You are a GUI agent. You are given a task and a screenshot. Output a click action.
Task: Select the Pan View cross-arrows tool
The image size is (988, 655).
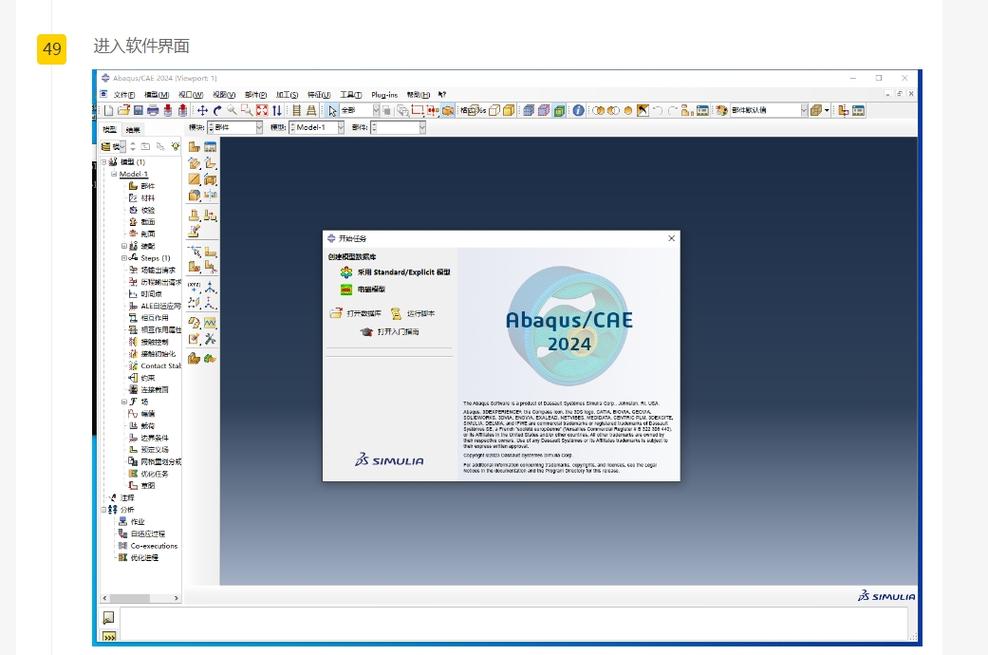(202, 110)
